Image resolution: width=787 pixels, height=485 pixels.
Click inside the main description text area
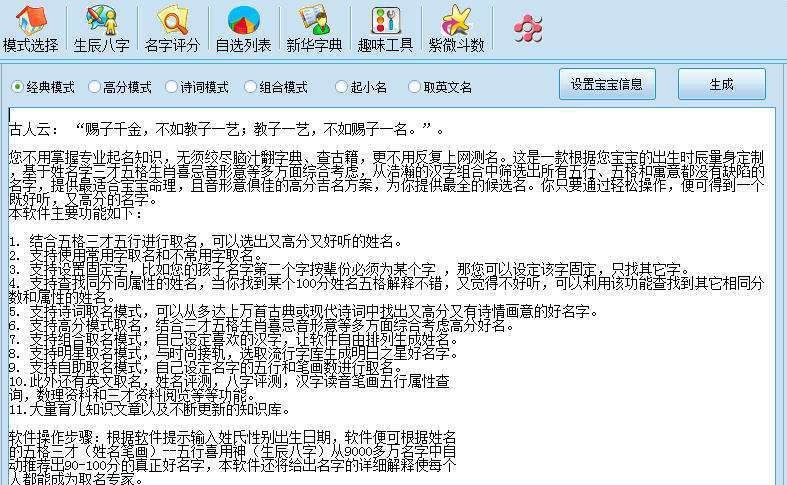391,296
